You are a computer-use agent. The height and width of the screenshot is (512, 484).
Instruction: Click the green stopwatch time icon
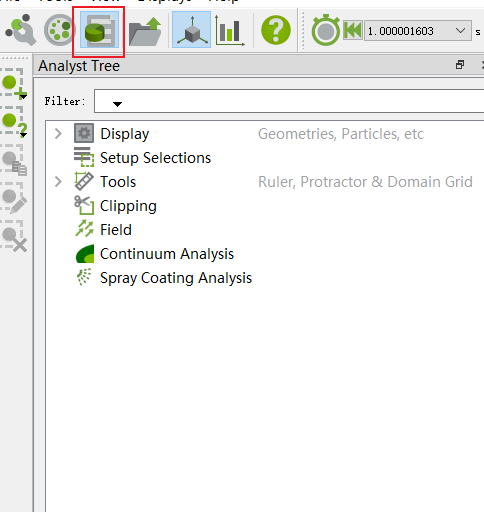(x=326, y=30)
